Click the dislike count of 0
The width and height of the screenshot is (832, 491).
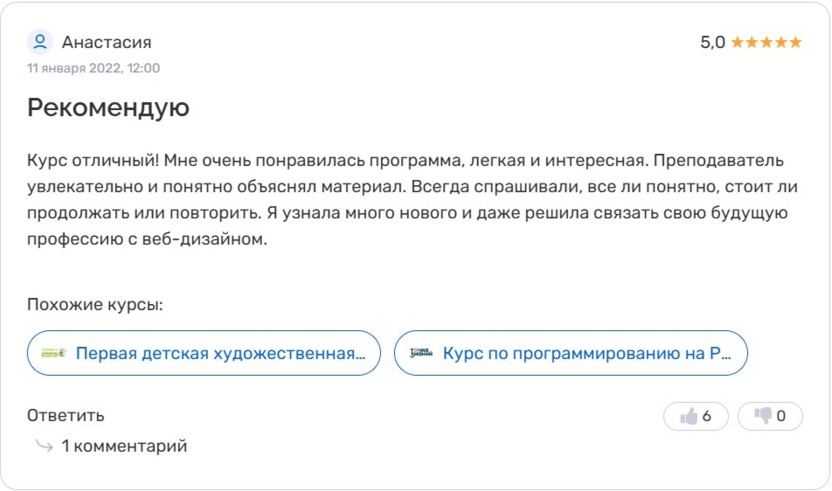[x=781, y=416]
